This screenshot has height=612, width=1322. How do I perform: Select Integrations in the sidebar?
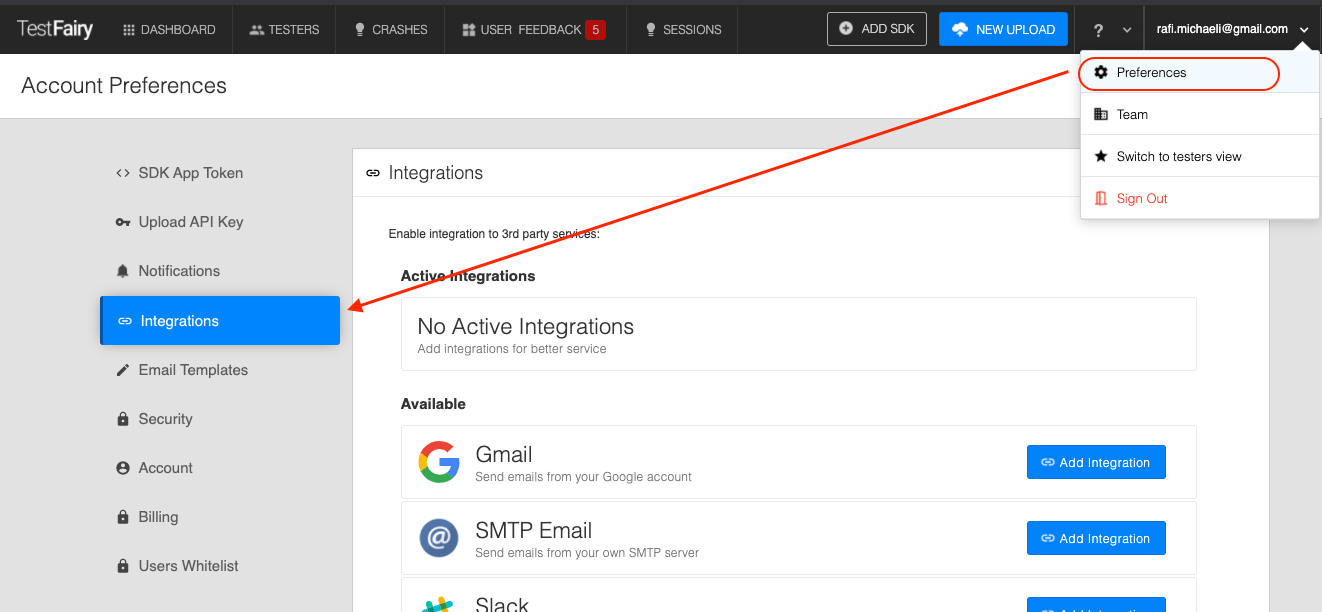point(178,320)
